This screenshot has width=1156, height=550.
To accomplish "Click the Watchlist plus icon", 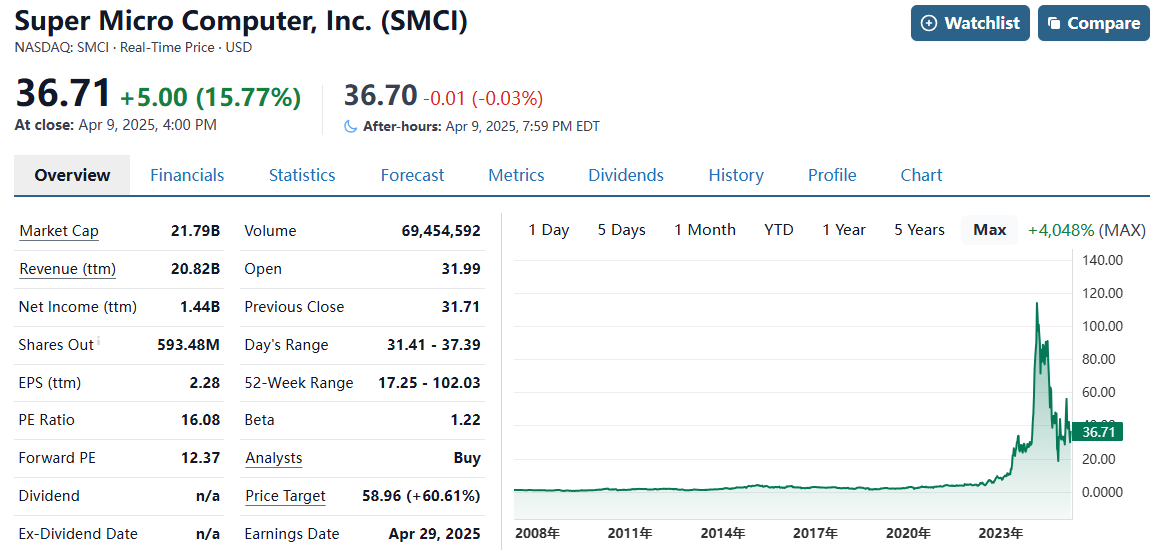I will [x=929, y=23].
